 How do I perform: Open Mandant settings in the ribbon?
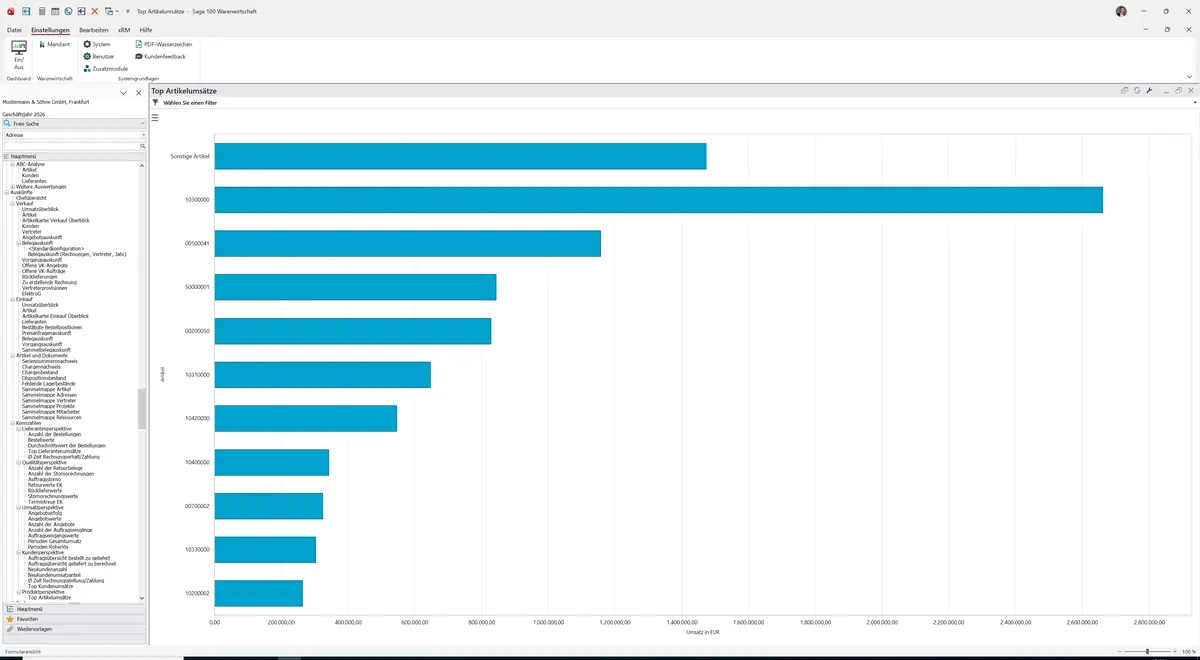pos(55,44)
